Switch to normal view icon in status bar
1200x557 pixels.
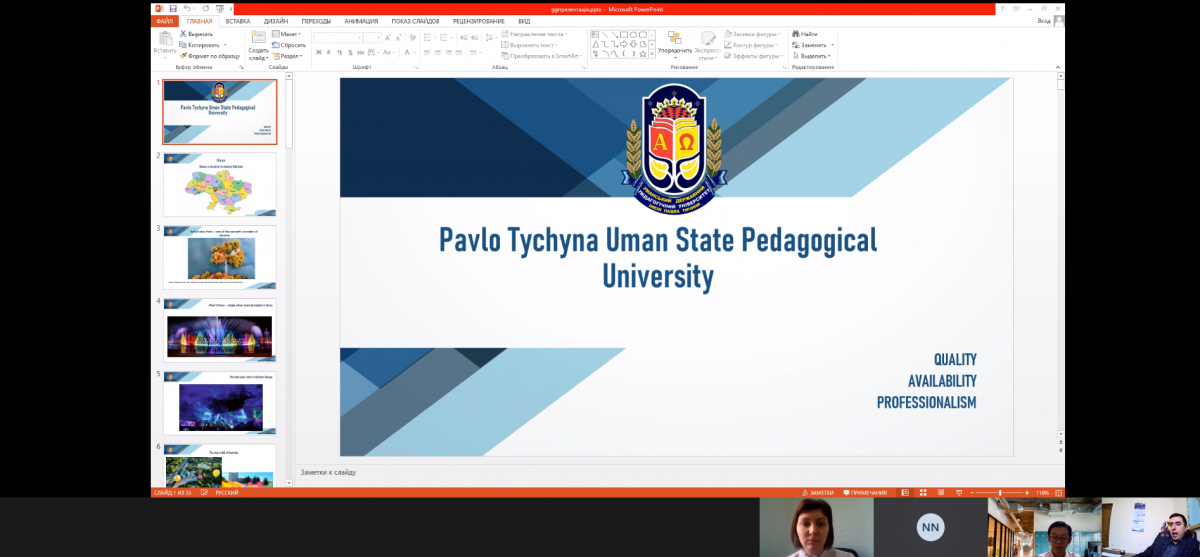tap(905, 493)
